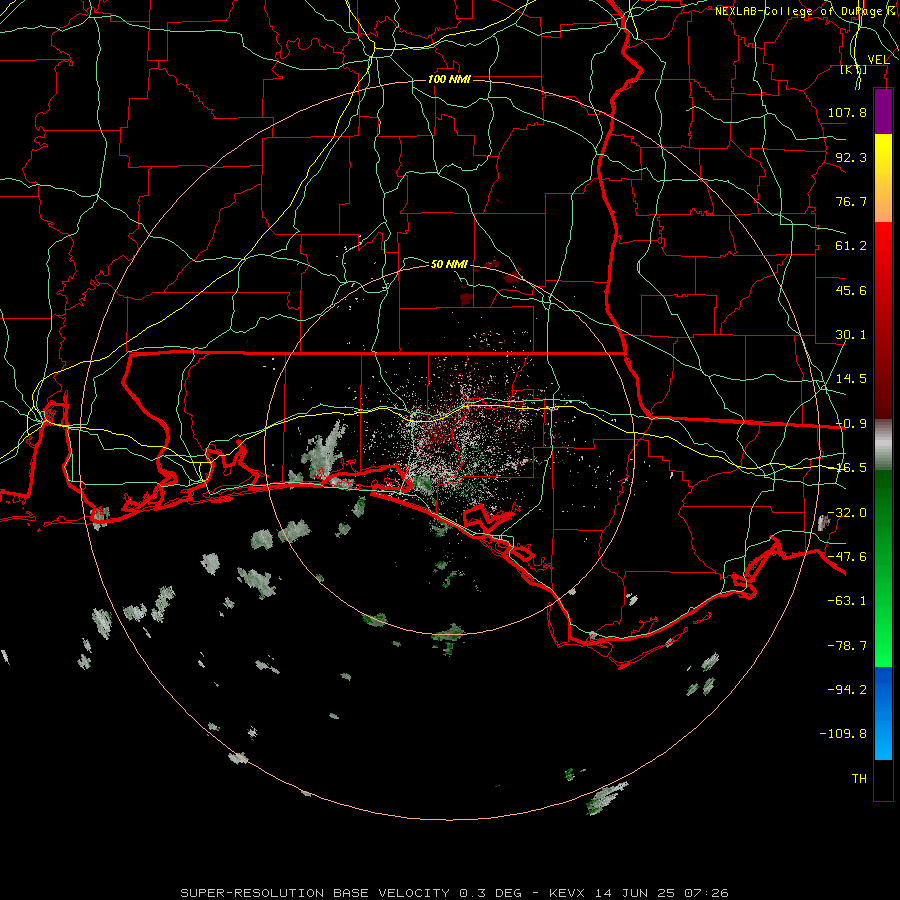Click the "SUPER-RESOLUTION BASE VELOCITY" caption text
900x900 pixels.
click(x=315, y=893)
